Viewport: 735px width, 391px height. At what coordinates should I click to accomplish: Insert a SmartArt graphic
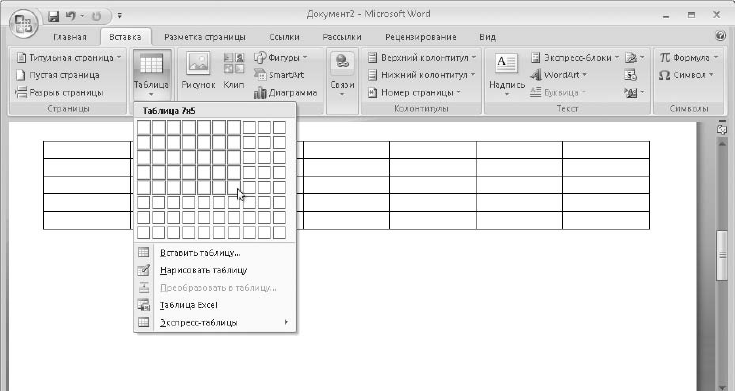coord(279,75)
